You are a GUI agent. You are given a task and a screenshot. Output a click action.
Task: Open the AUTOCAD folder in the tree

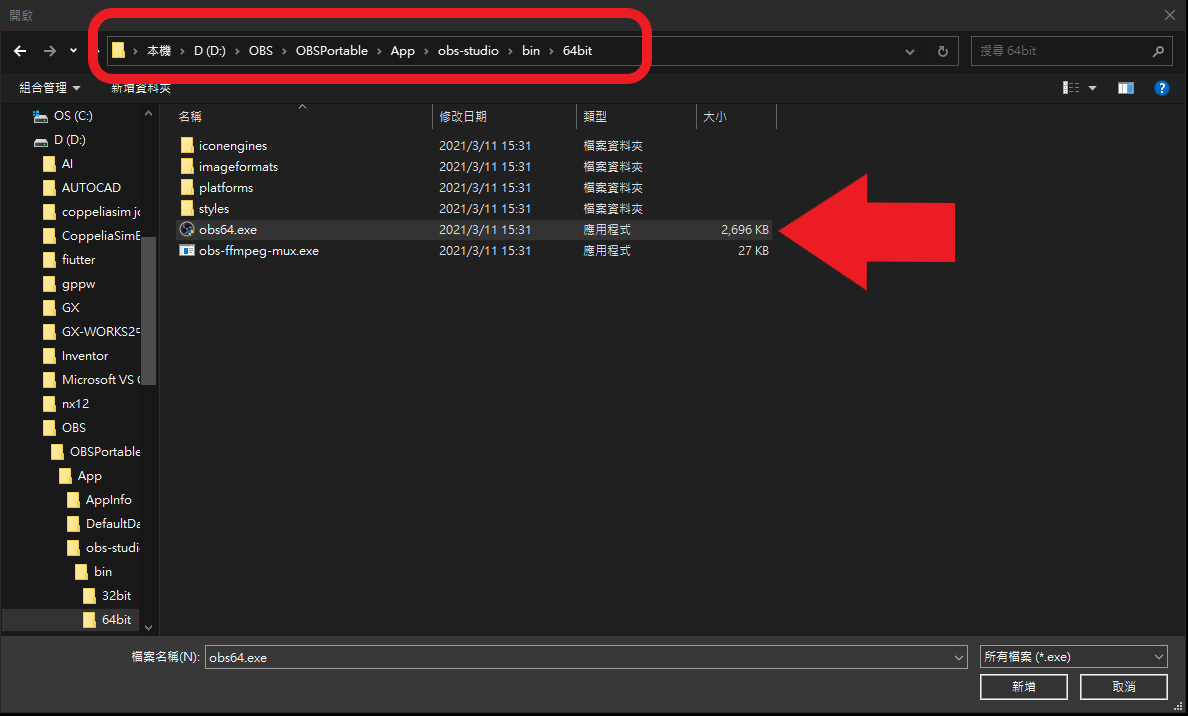pyautogui.click(x=91, y=188)
